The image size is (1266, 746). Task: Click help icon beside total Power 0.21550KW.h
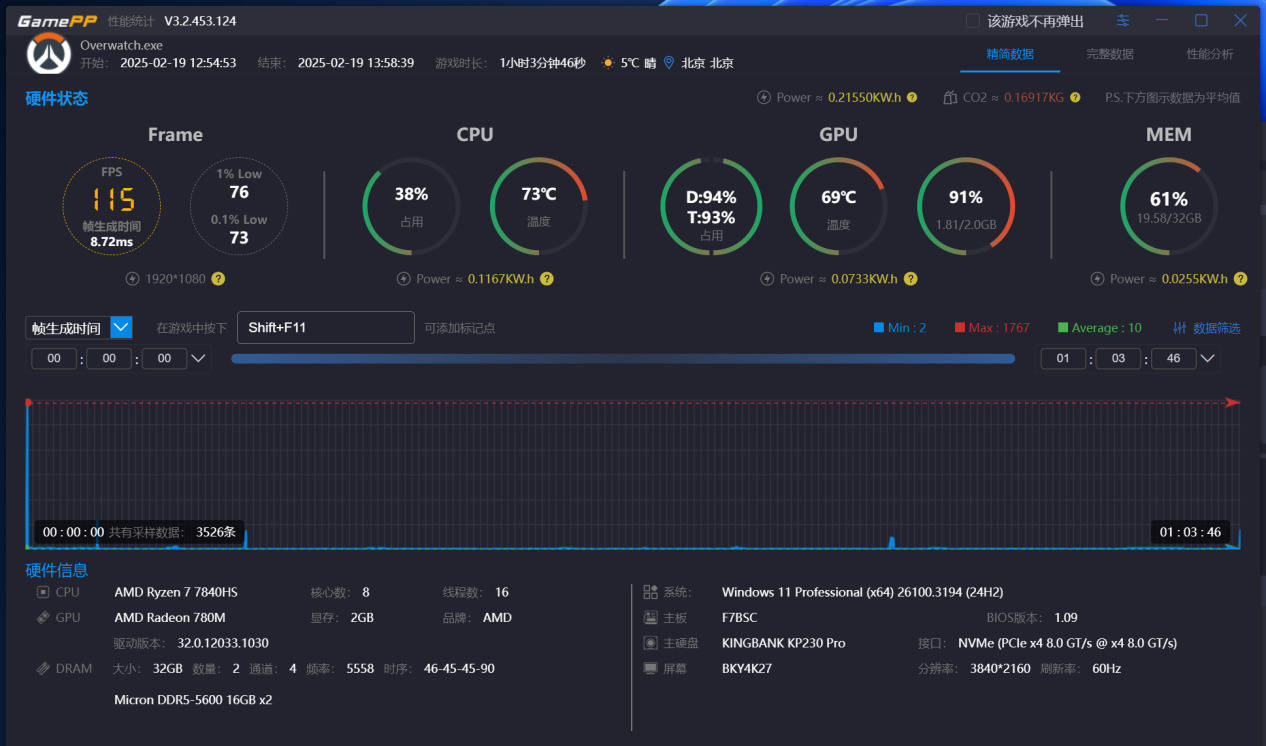911,98
